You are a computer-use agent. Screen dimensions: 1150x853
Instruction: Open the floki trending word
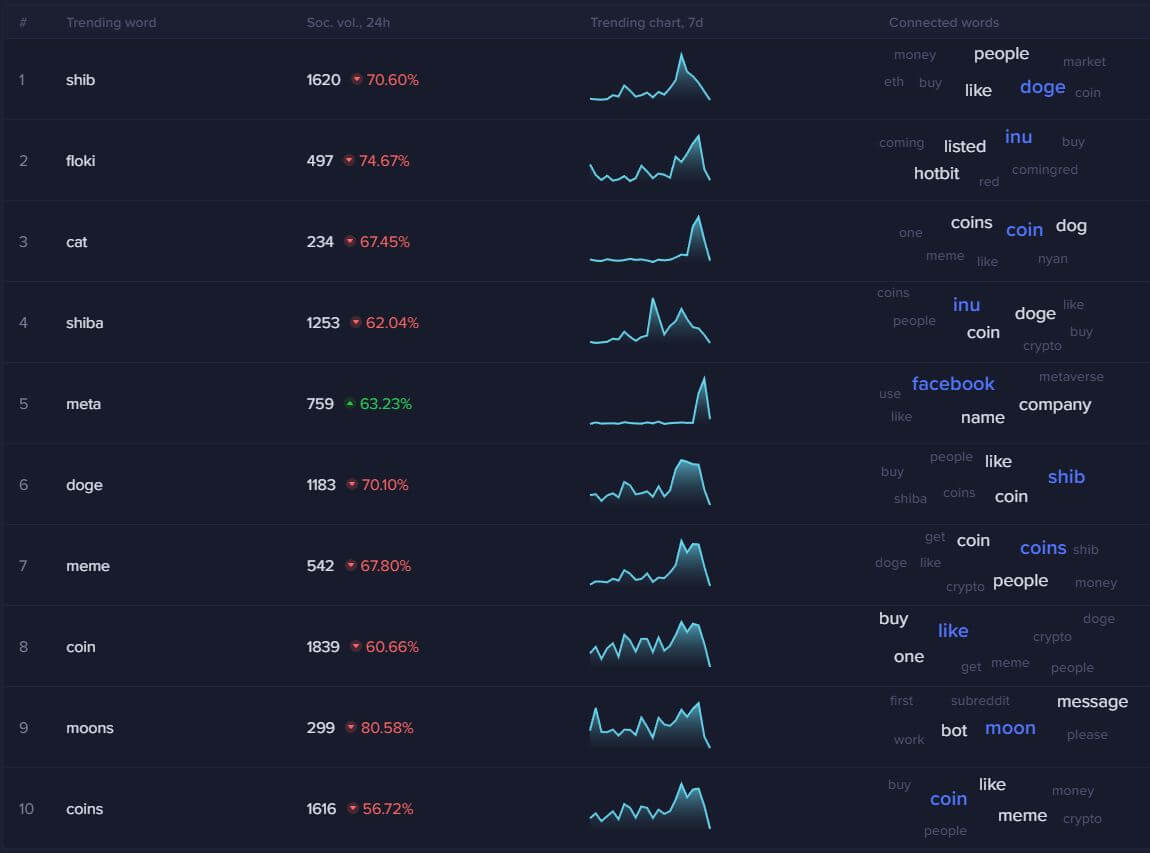click(x=81, y=161)
